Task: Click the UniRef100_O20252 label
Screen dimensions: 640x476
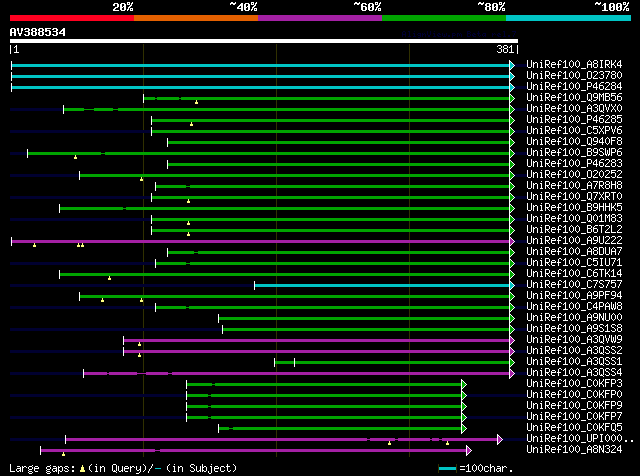Action: (574, 175)
